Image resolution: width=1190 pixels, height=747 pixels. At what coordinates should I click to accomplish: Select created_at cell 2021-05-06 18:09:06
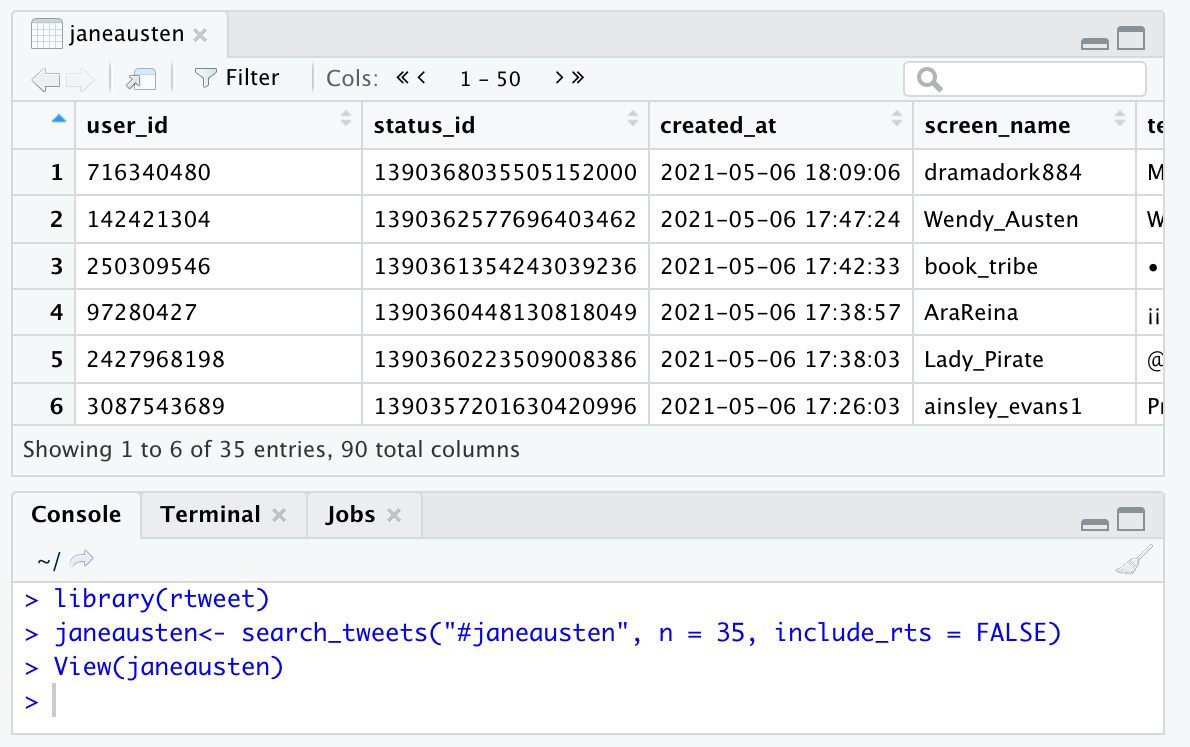781,172
